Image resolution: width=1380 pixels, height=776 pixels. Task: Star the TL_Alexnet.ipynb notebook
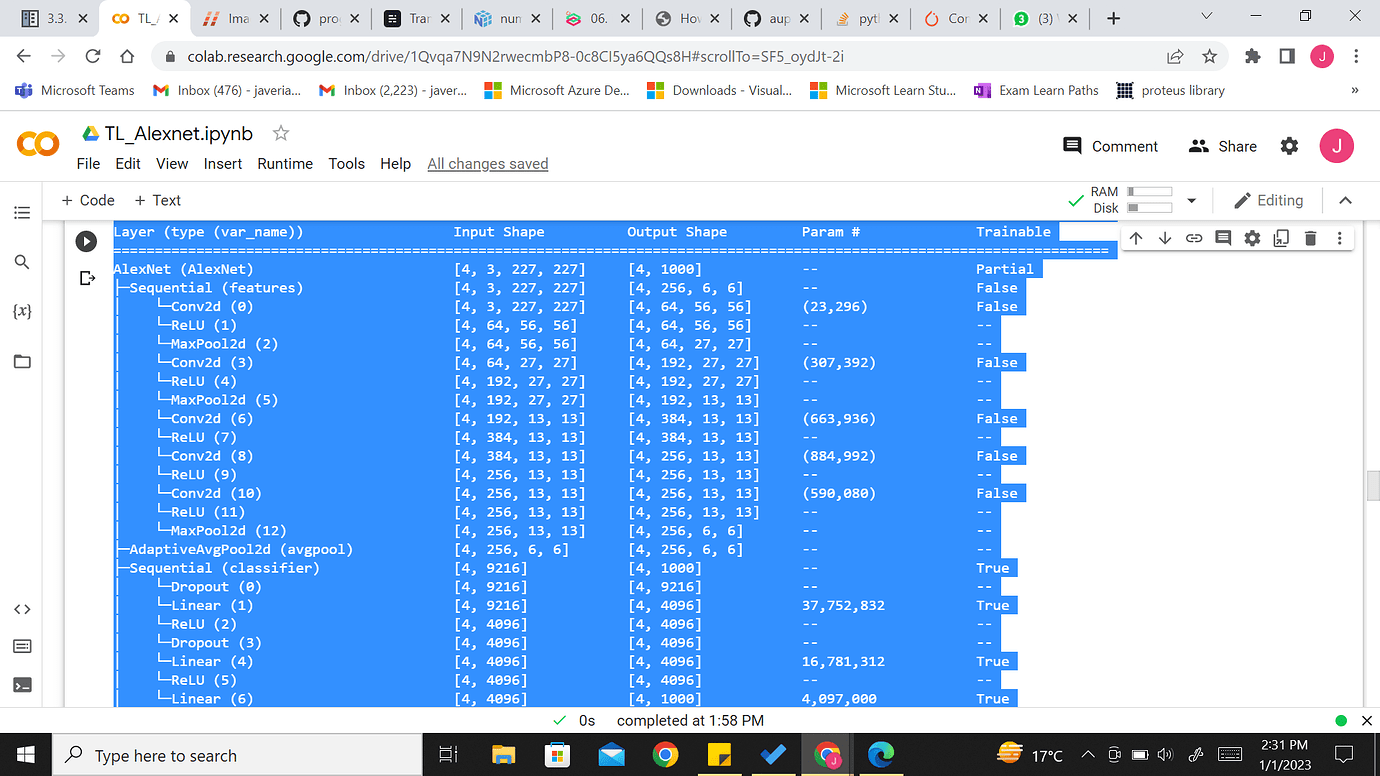(281, 133)
